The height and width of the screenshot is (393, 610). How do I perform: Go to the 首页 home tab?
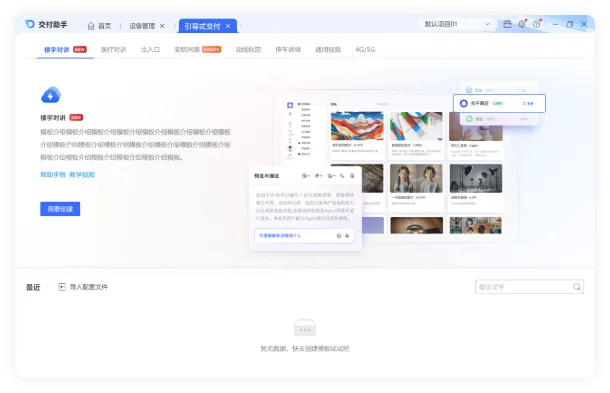click(99, 26)
